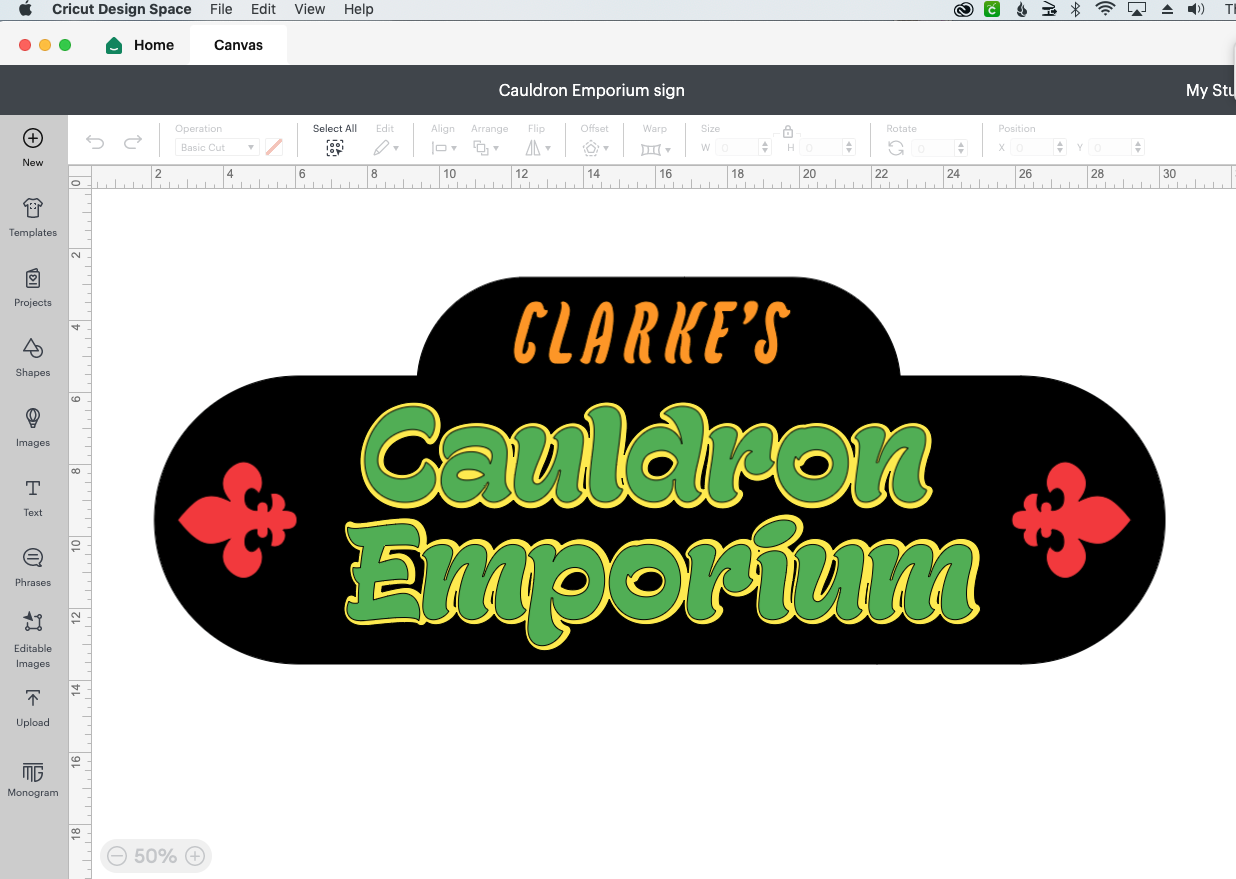Image resolution: width=1236 pixels, height=879 pixels.
Task: Select the Text tool
Action: coord(32,497)
